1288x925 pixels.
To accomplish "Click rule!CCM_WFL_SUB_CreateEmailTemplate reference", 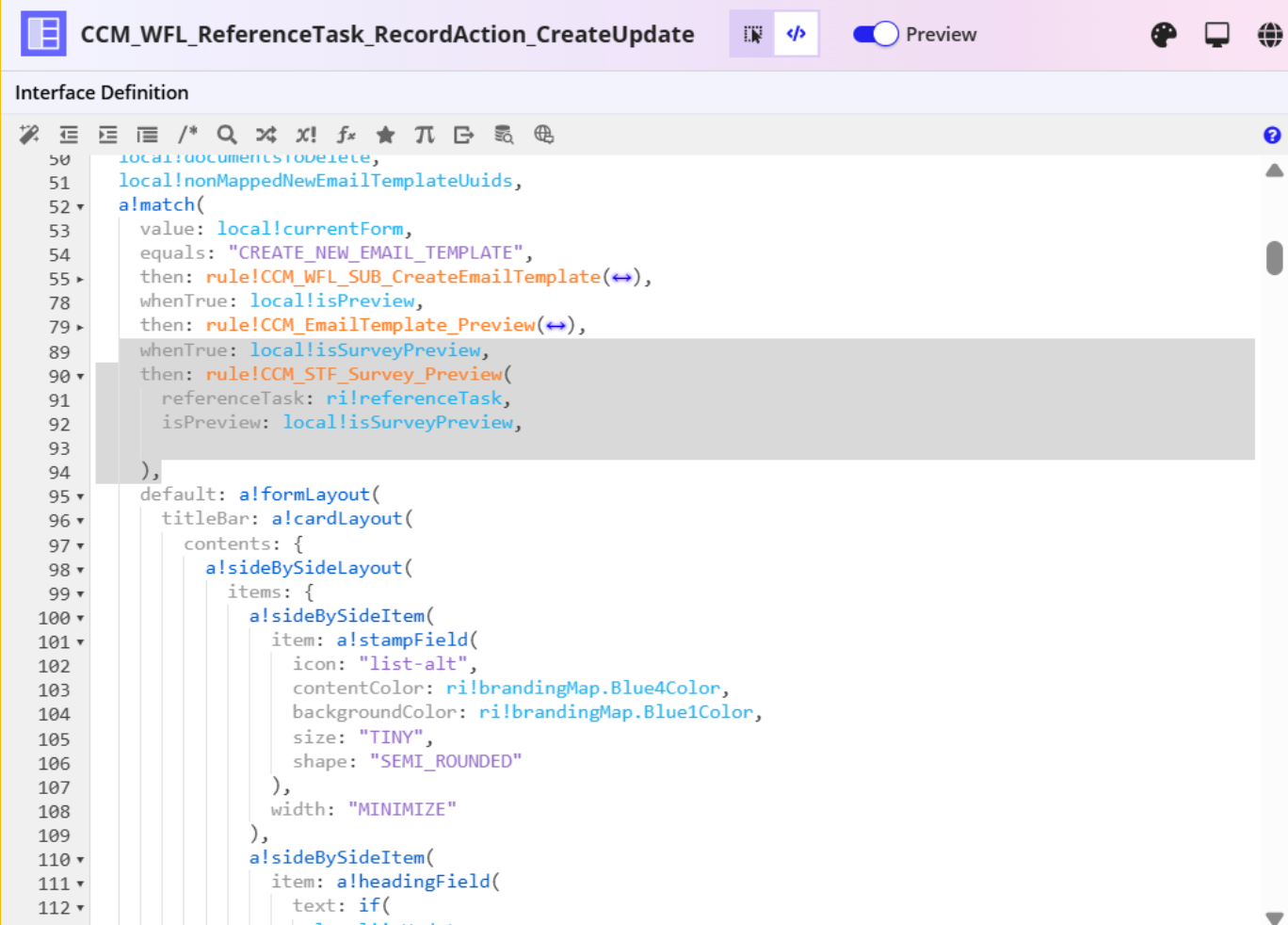I will coord(403,277).
